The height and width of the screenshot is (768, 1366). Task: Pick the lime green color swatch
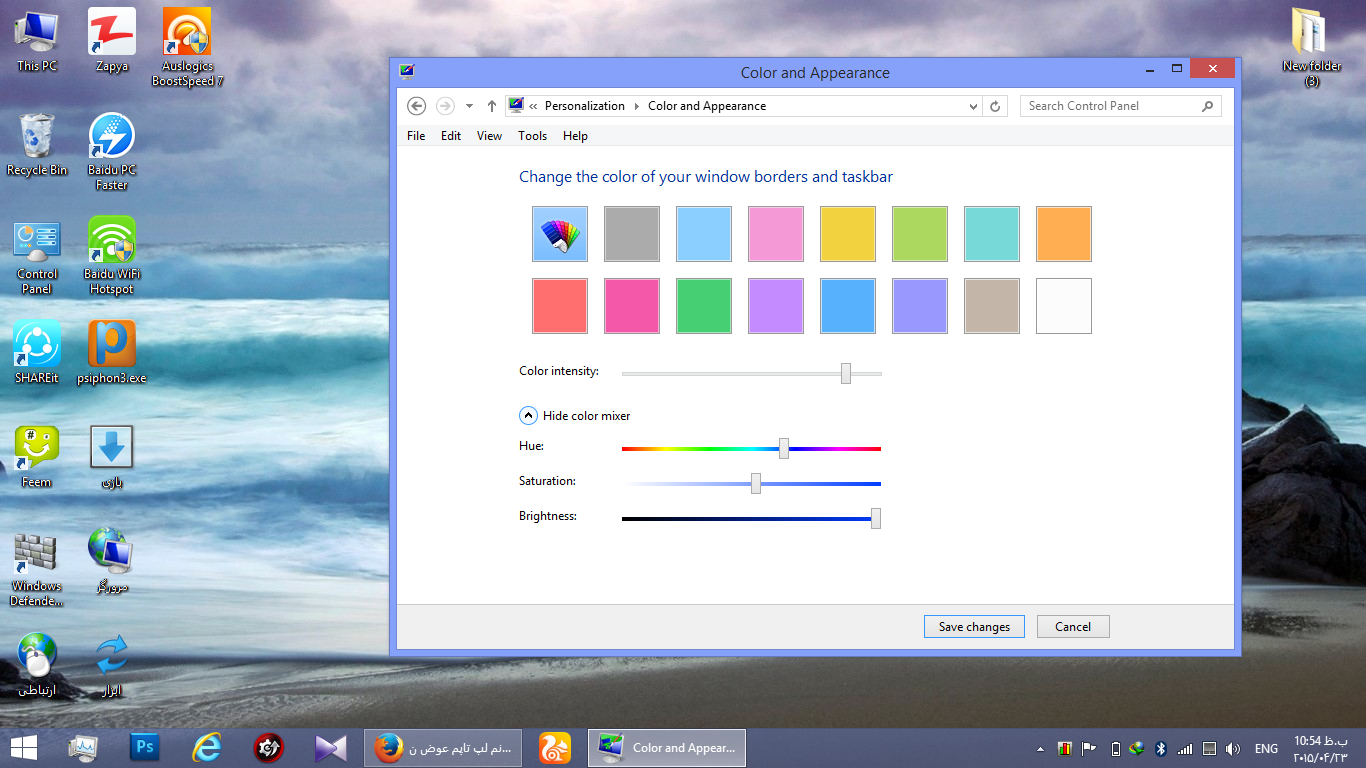coord(920,234)
